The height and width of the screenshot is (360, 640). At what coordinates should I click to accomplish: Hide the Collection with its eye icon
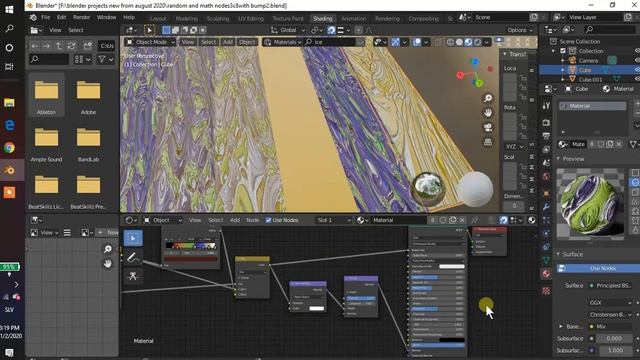tap(637, 51)
